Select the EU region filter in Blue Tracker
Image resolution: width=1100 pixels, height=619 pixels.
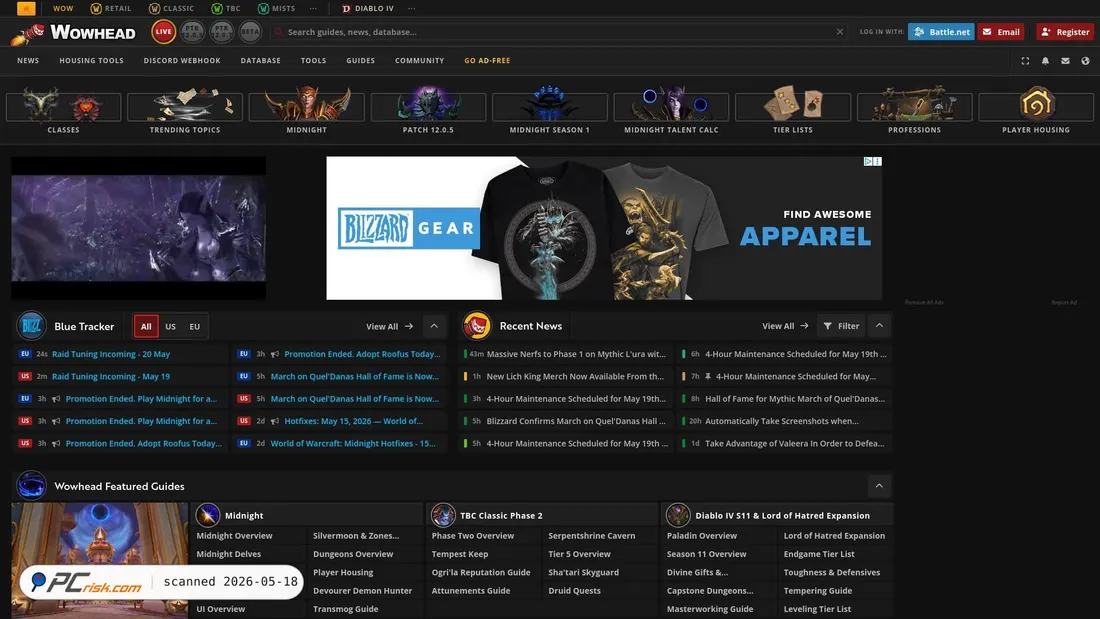point(194,326)
